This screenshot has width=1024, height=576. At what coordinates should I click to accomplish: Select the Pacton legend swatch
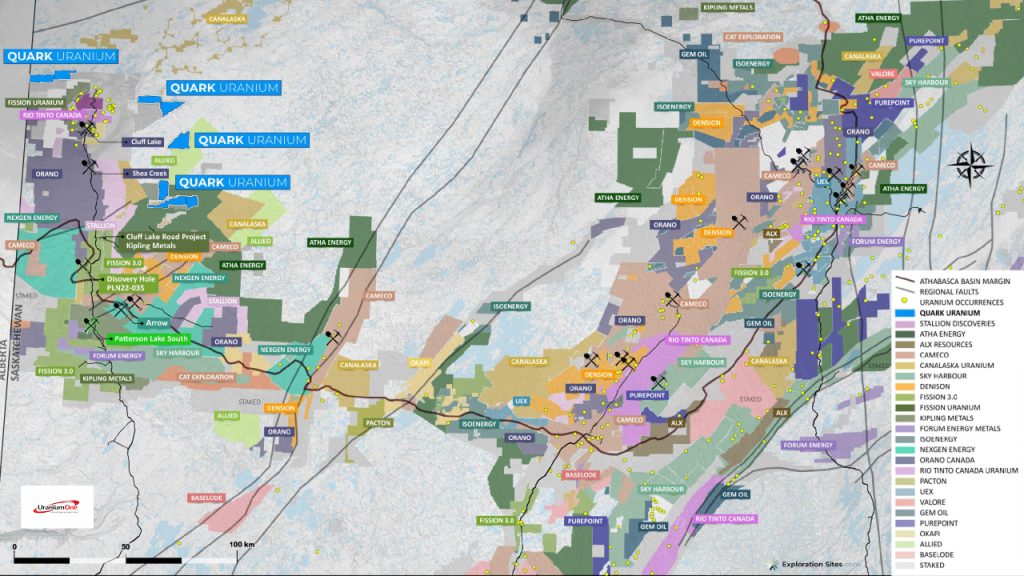(904, 481)
